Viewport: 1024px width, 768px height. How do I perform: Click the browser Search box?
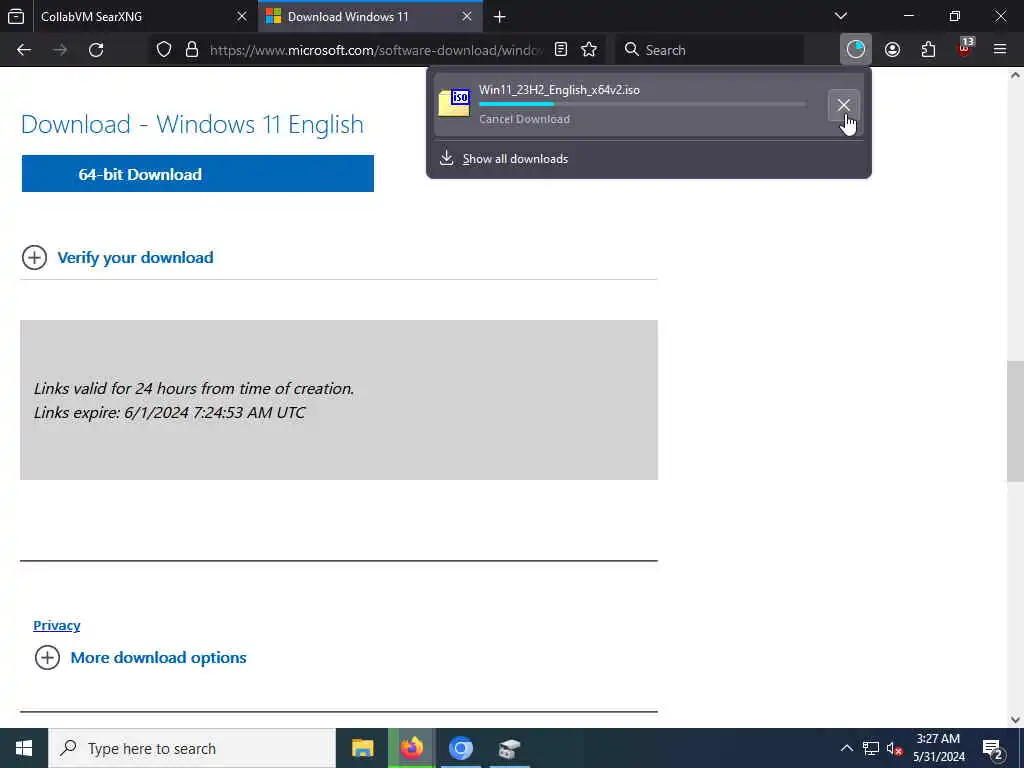[709, 50]
